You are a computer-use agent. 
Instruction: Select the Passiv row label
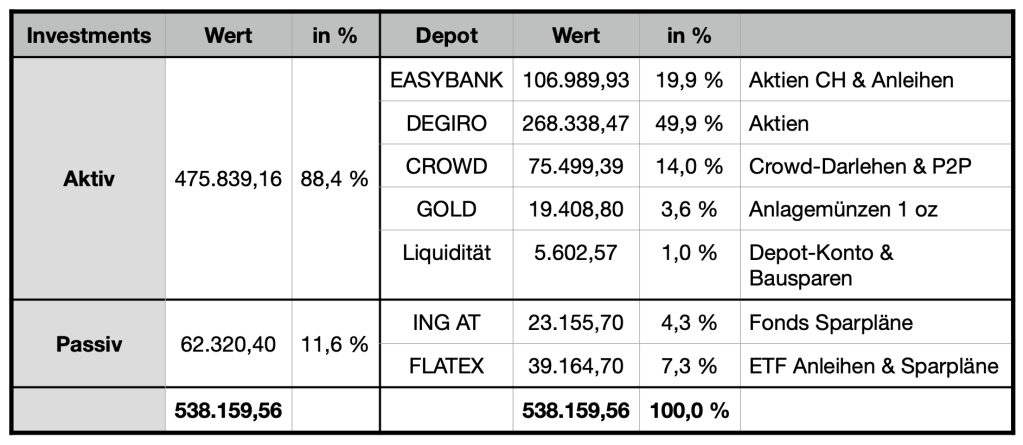click(89, 346)
